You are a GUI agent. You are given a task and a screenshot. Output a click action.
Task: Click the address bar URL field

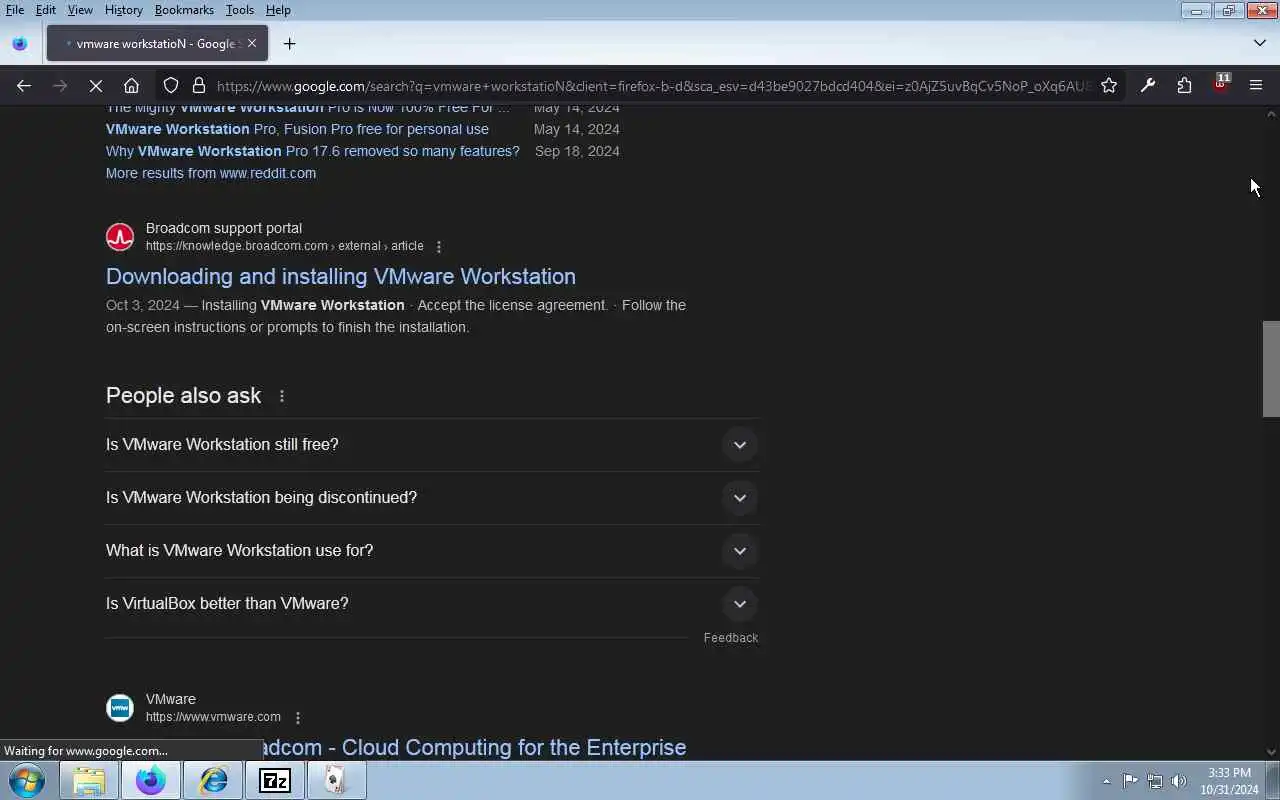coord(652,86)
